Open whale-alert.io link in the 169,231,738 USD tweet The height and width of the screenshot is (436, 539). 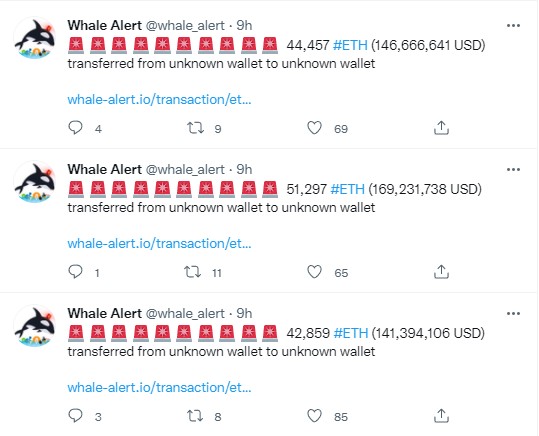click(x=160, y=244)
